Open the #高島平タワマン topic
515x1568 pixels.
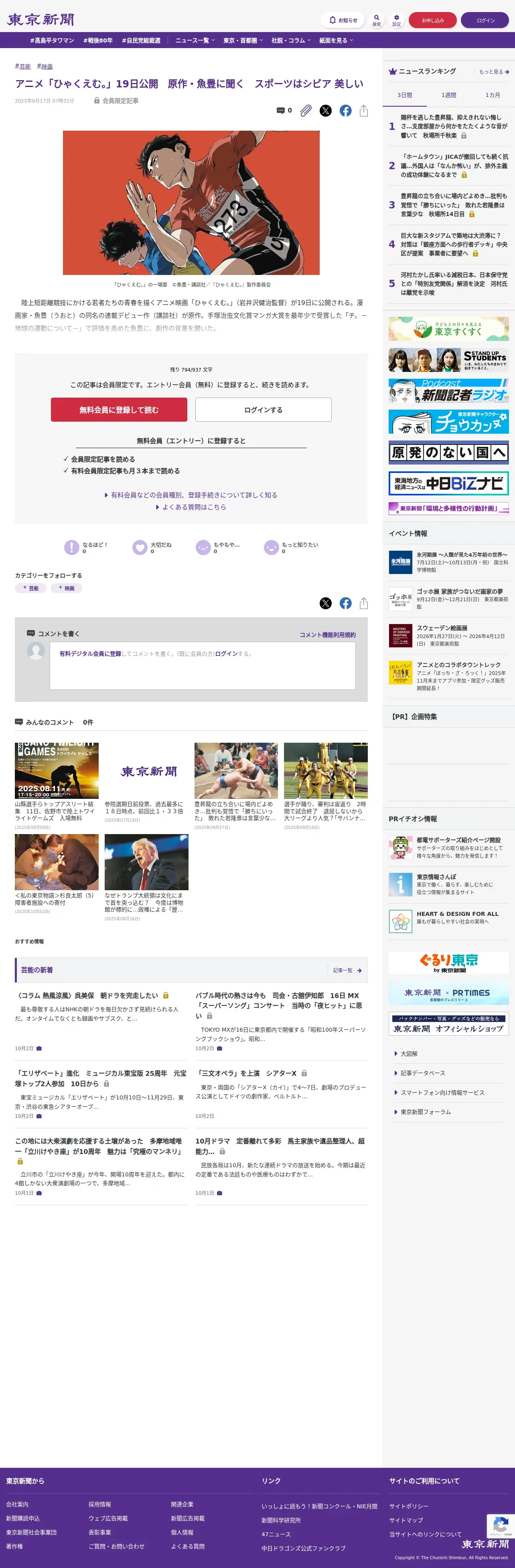(x=52, y=41)
